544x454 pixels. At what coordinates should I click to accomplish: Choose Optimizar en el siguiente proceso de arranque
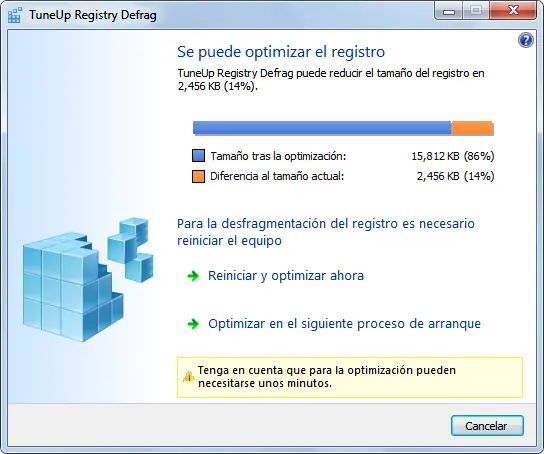coord(344,324)
